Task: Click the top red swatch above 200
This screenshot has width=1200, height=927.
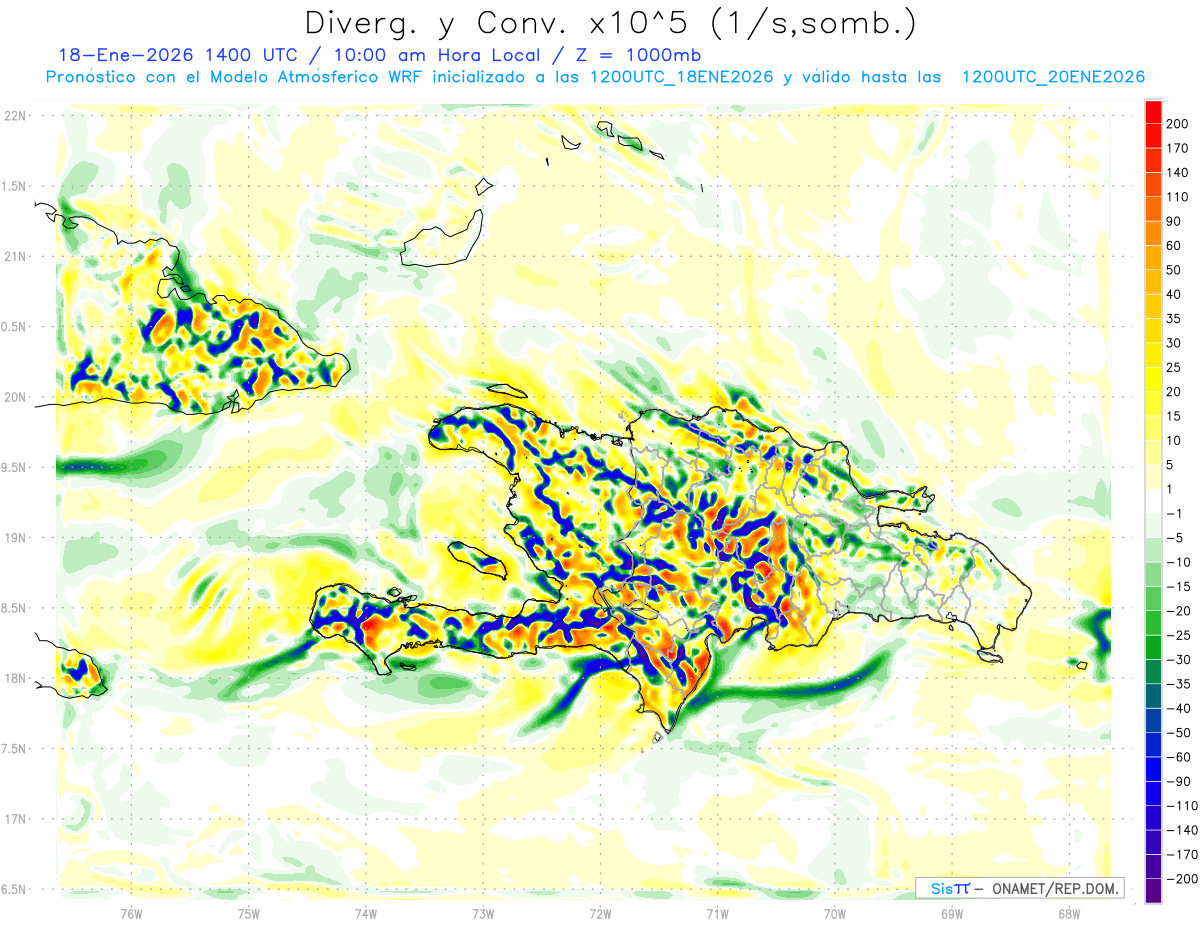Action: tap(1153, 110)
